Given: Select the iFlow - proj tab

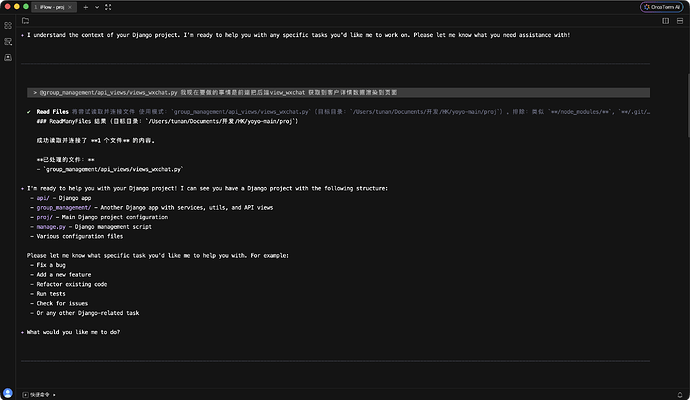Looking at the screenshot, I should pyautogui.click(x=51, y=7).
